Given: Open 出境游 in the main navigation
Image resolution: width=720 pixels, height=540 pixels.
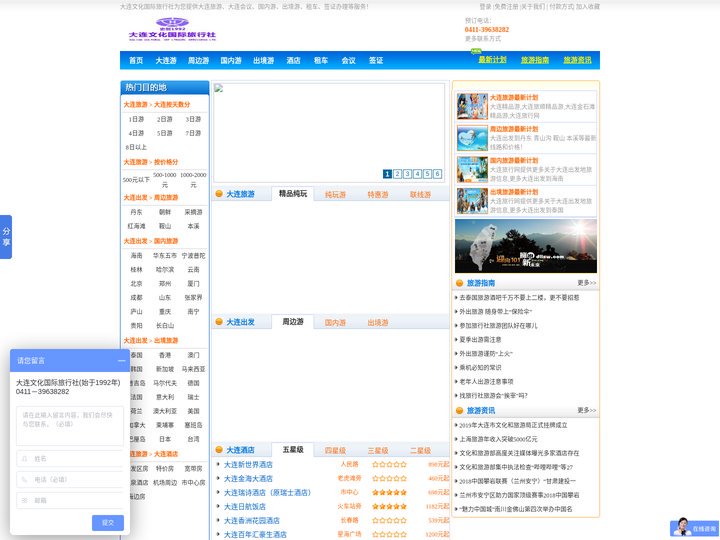Looking at the screenshot, I should [x=264, y=60].
